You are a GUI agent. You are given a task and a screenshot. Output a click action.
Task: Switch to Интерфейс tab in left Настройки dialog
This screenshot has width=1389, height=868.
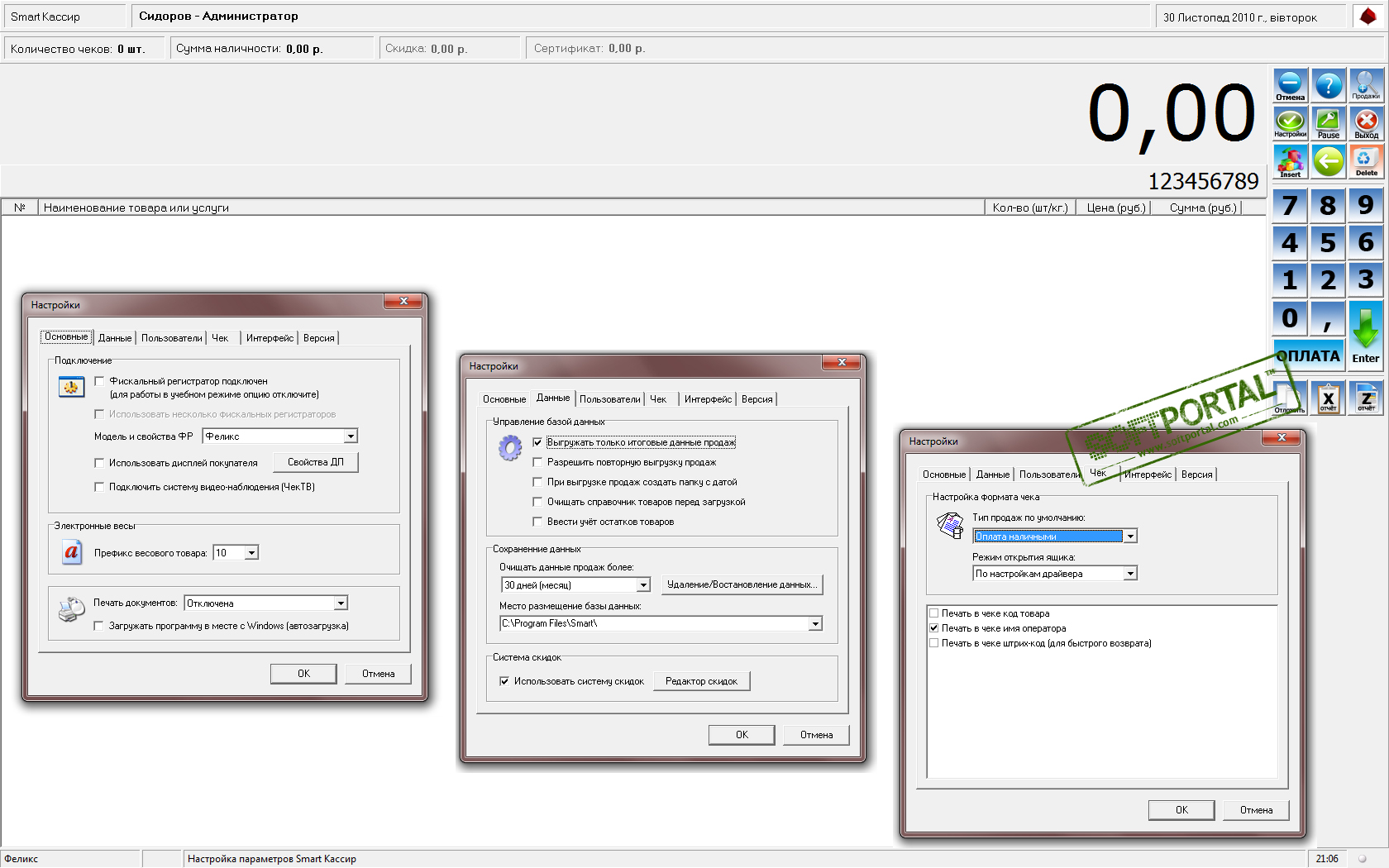(x=270, y=338)
